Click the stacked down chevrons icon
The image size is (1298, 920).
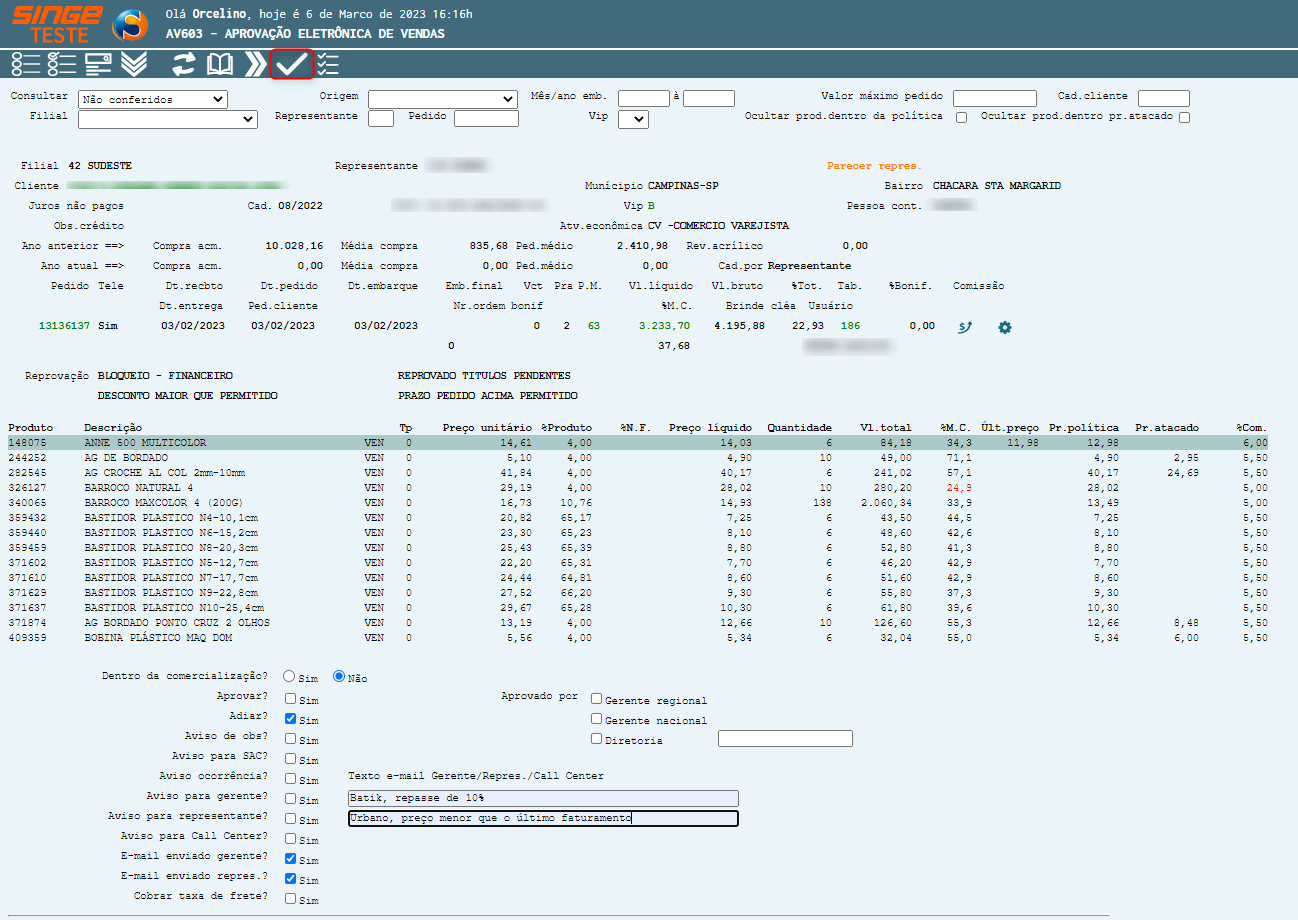[134, 65]
